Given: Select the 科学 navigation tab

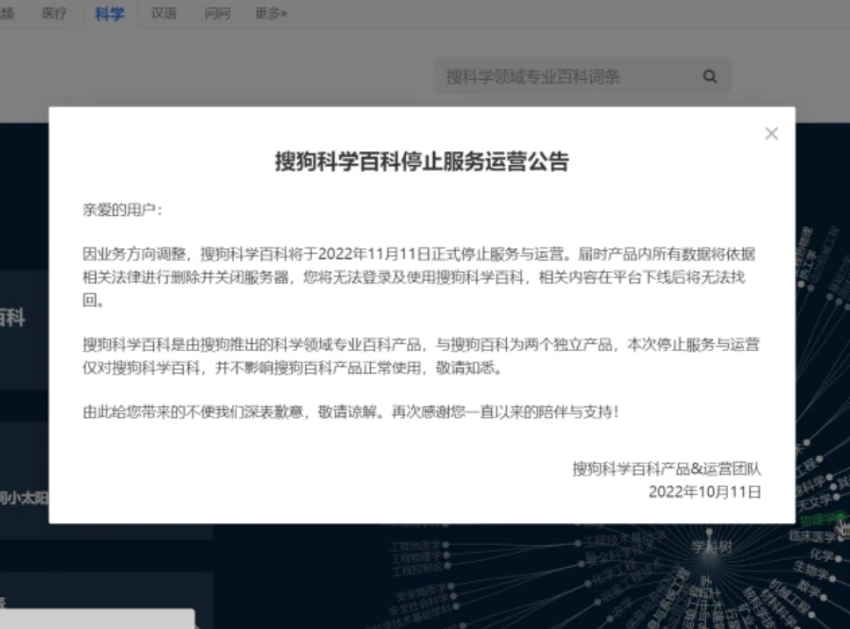Looking at the screenshot, I should [x=109, y=13].
